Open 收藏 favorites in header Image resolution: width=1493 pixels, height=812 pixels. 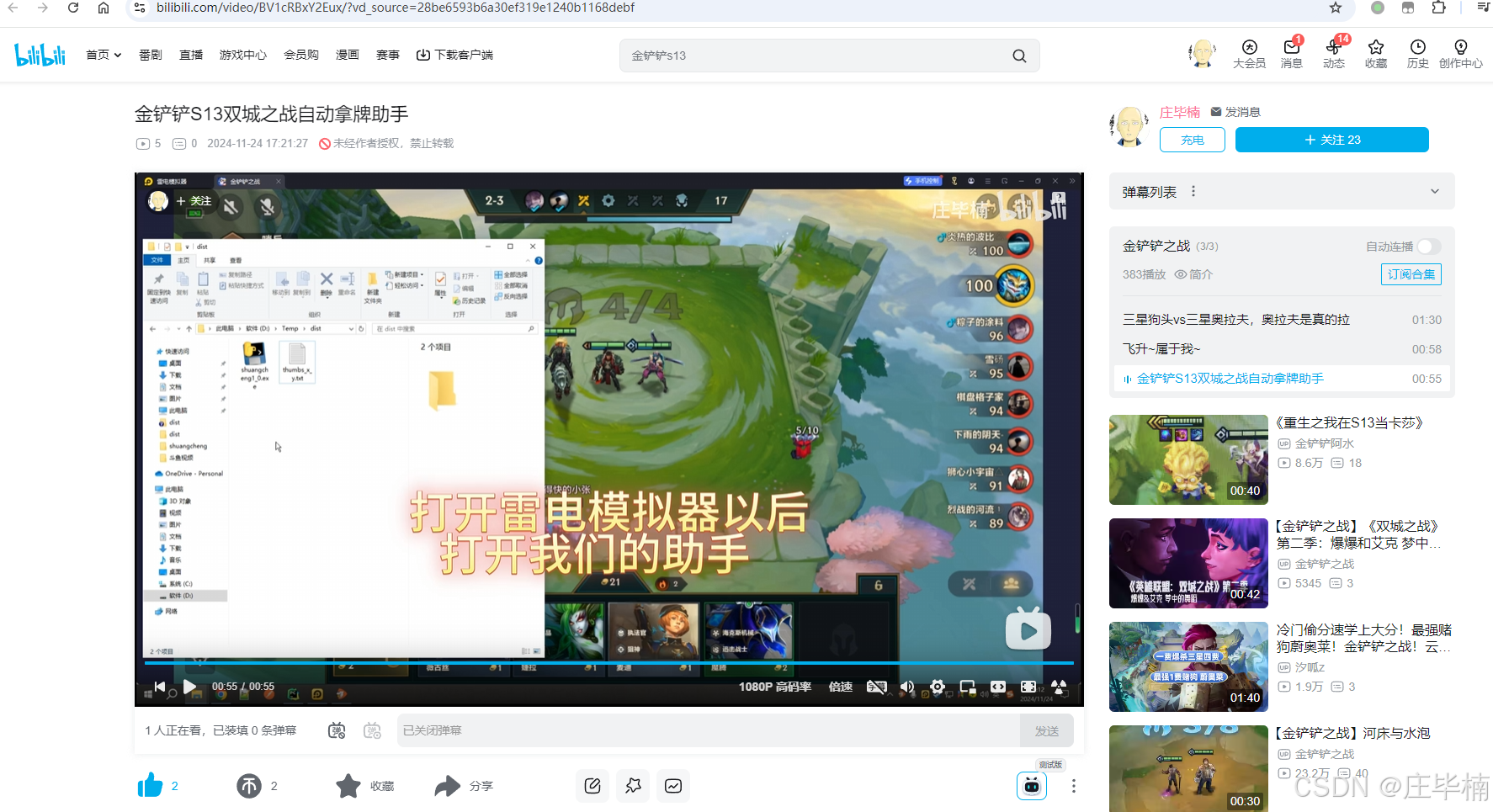pos(1376,54)
